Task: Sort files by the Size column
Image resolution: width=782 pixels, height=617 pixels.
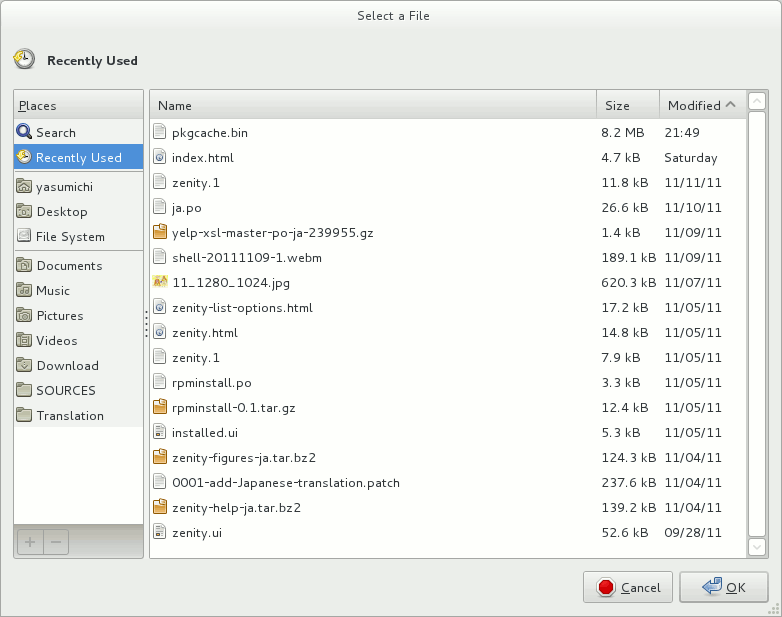Action: 618,105
